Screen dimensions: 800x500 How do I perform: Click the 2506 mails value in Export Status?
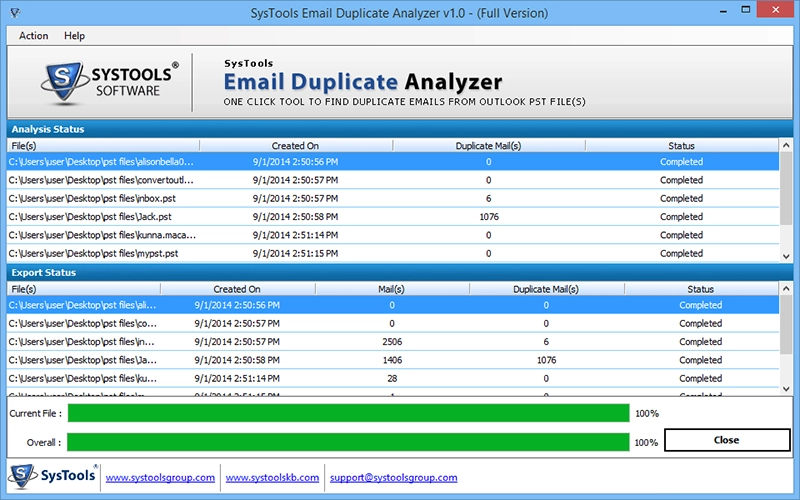pos(392,342)
